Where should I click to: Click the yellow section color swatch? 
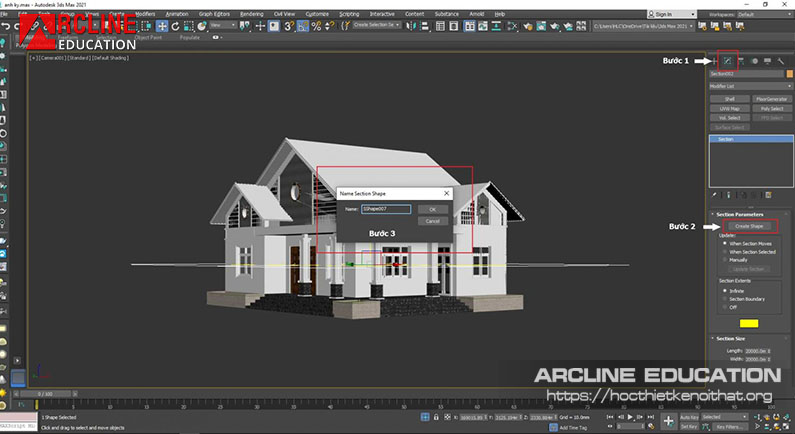[749, 323]
